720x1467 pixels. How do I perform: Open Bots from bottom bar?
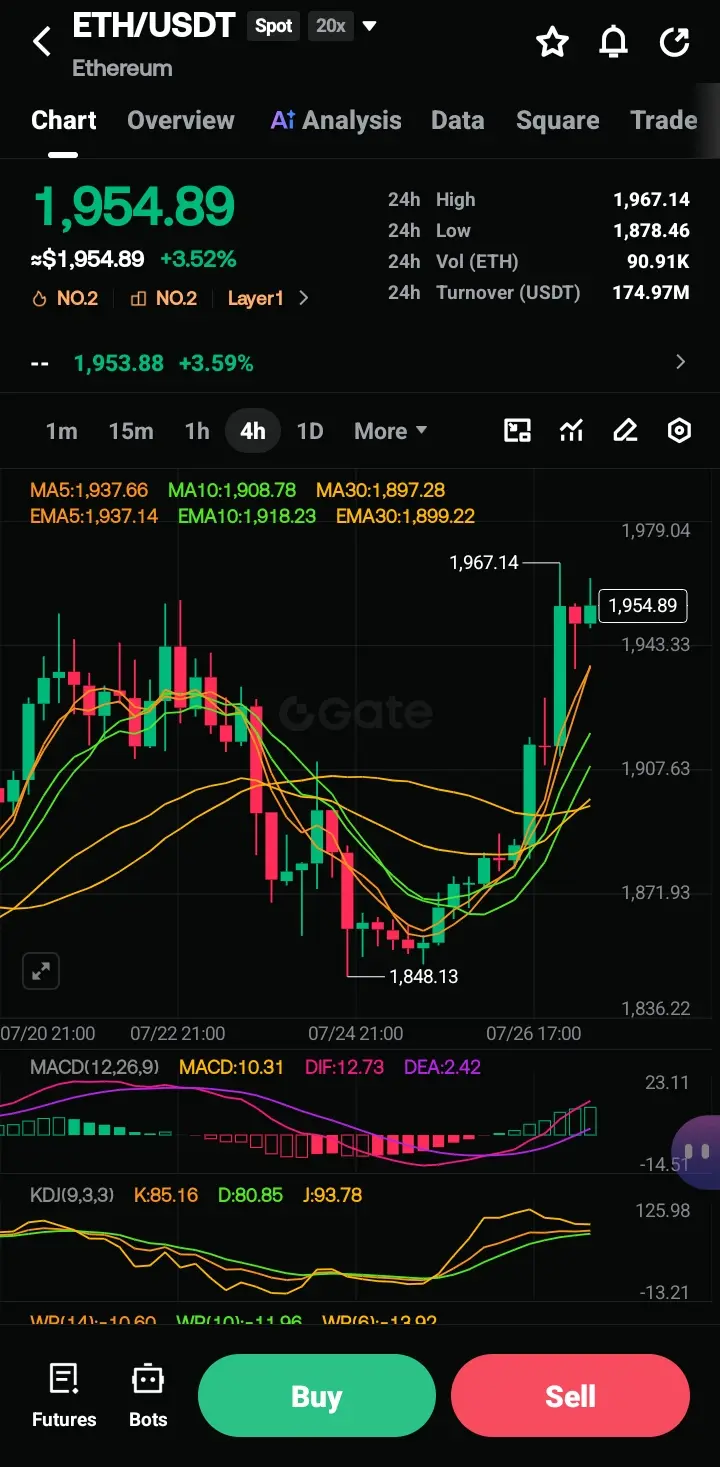[148, 1396]
